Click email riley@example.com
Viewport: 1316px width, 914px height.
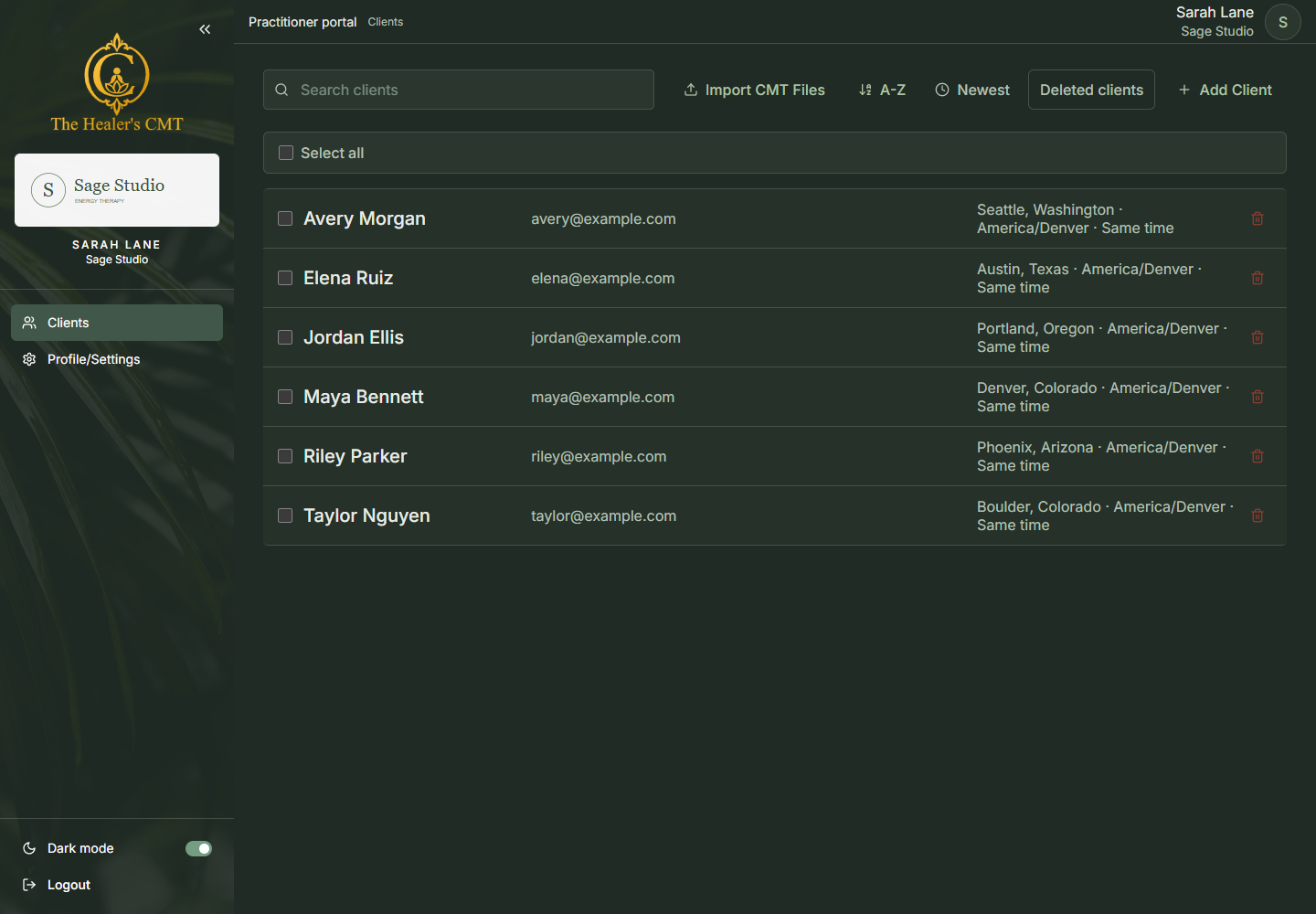[x=599, y=456]
